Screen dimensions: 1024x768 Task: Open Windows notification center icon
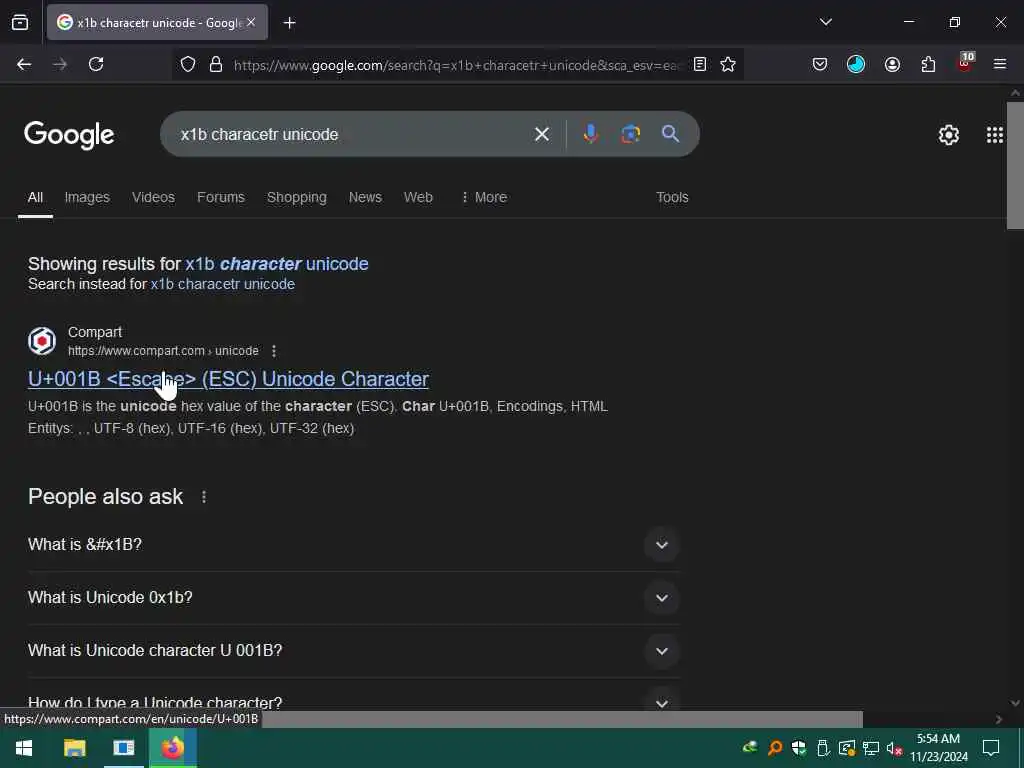pos(991,748)
